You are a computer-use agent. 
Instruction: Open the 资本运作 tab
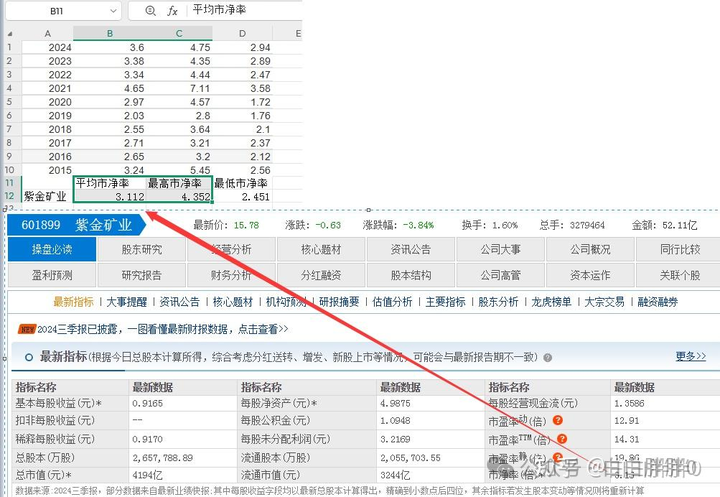(x=590, y=275)
